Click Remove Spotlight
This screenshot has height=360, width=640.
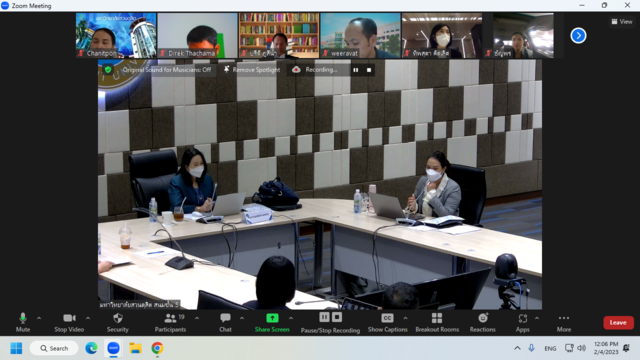(252, 70)
